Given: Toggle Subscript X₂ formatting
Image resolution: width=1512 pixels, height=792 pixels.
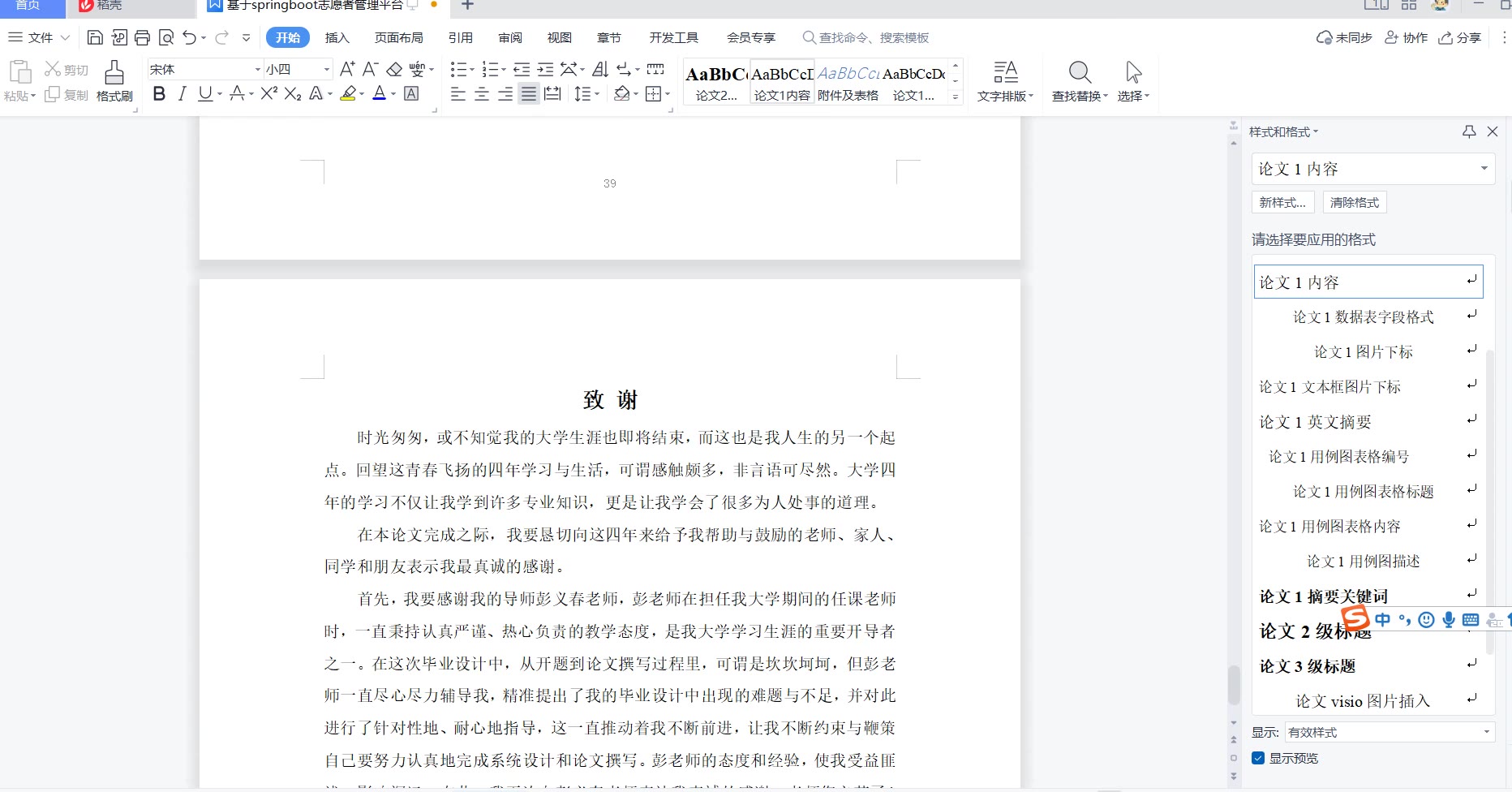Looking at the screenshot, I should 293,94.
